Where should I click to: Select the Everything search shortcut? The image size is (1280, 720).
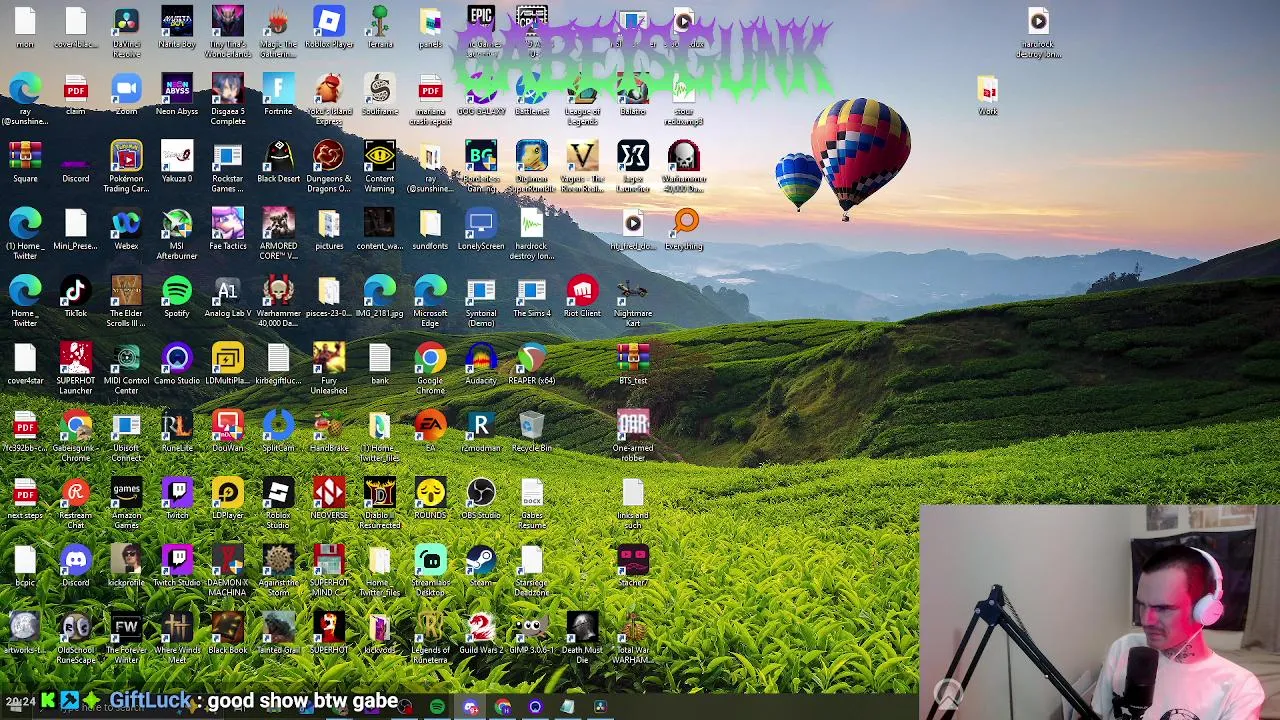coord(685,230)
